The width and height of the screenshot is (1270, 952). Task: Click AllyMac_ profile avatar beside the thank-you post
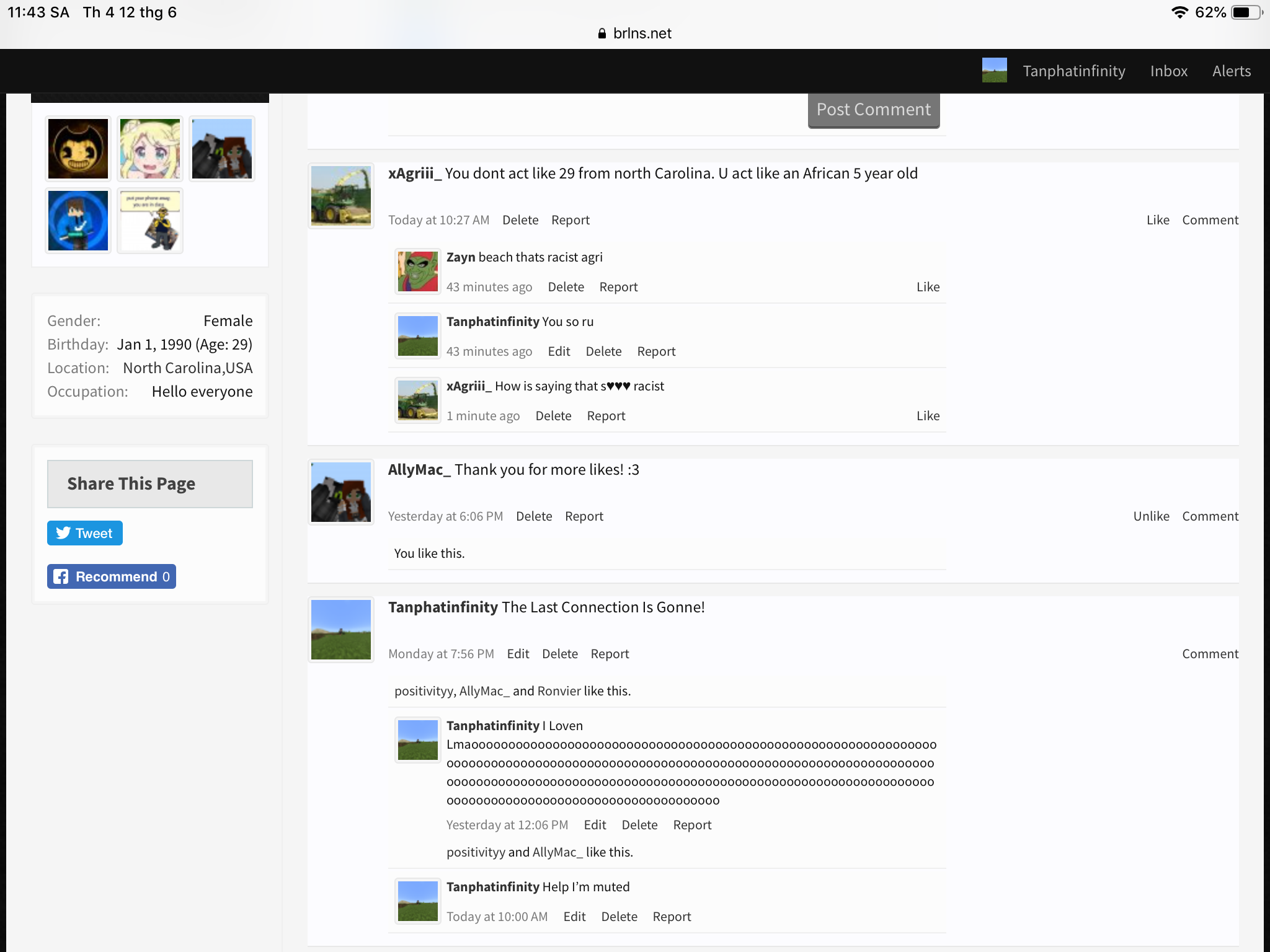(341, 492)
